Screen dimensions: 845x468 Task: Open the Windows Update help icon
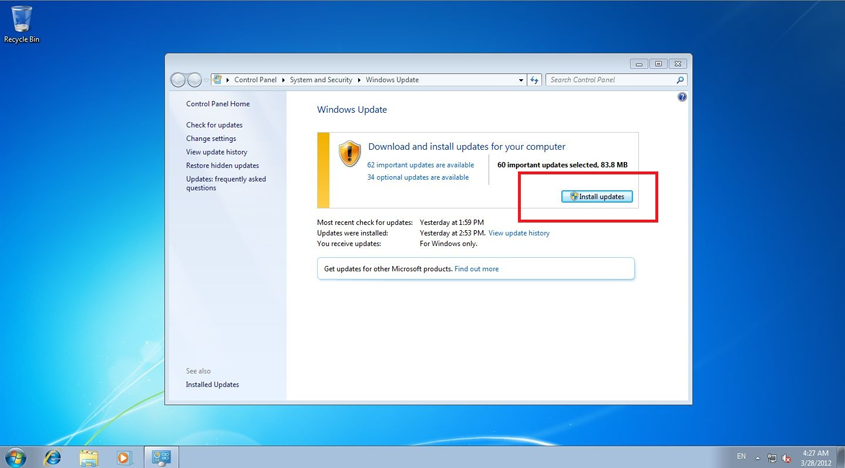(x=682, y=97)
